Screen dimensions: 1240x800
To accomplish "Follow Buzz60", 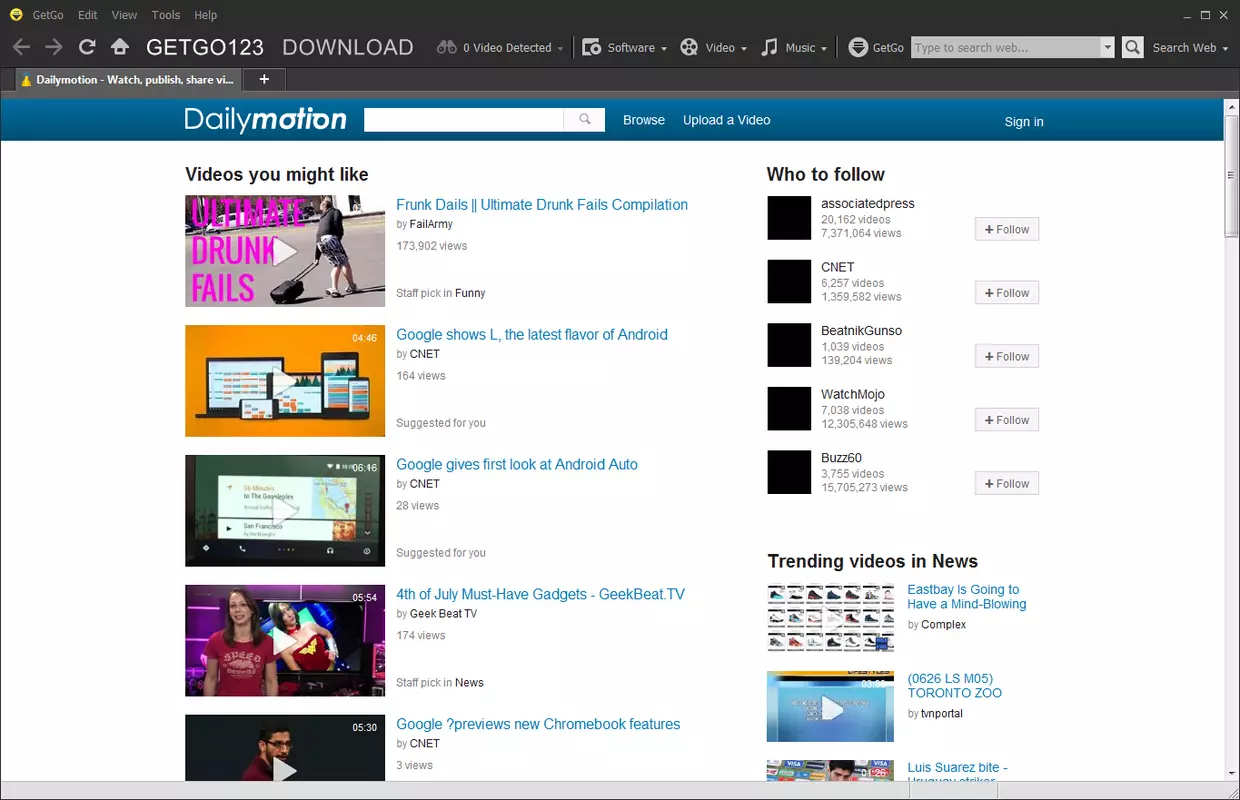I will (1007, 483).
